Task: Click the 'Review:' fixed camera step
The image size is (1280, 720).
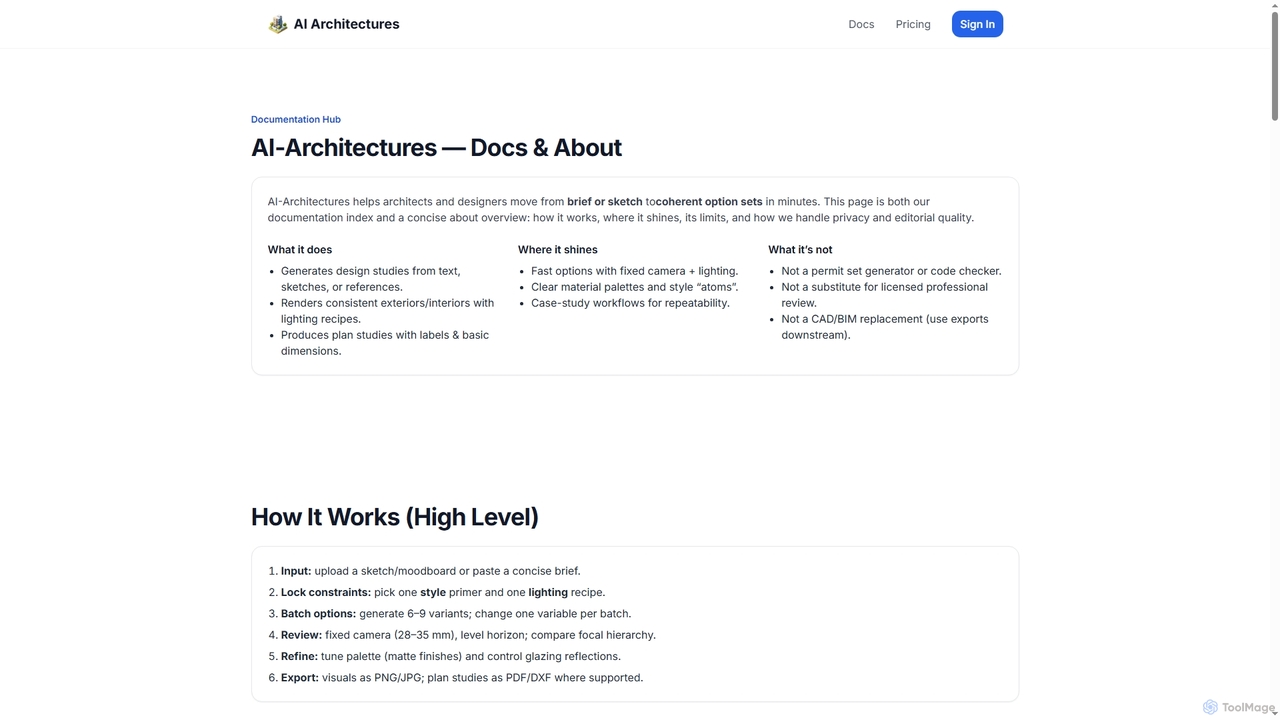Action: tap(468, 635)
